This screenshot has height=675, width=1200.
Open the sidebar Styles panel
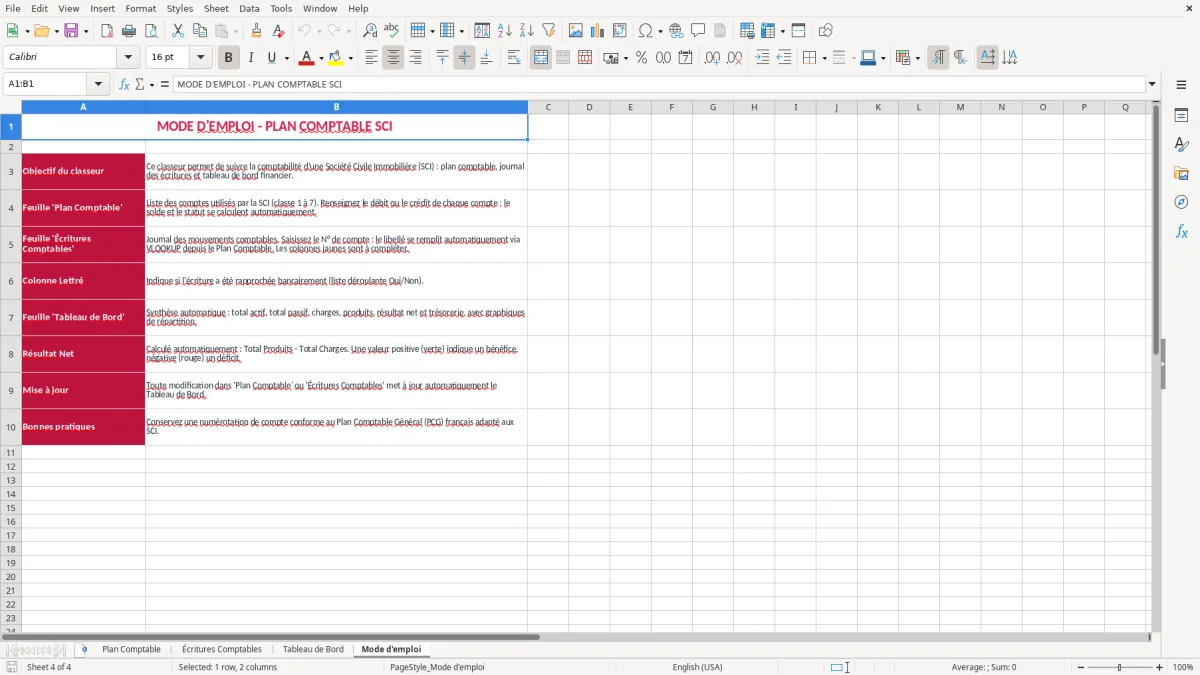pyautogui.click(x=1181, y=144)
